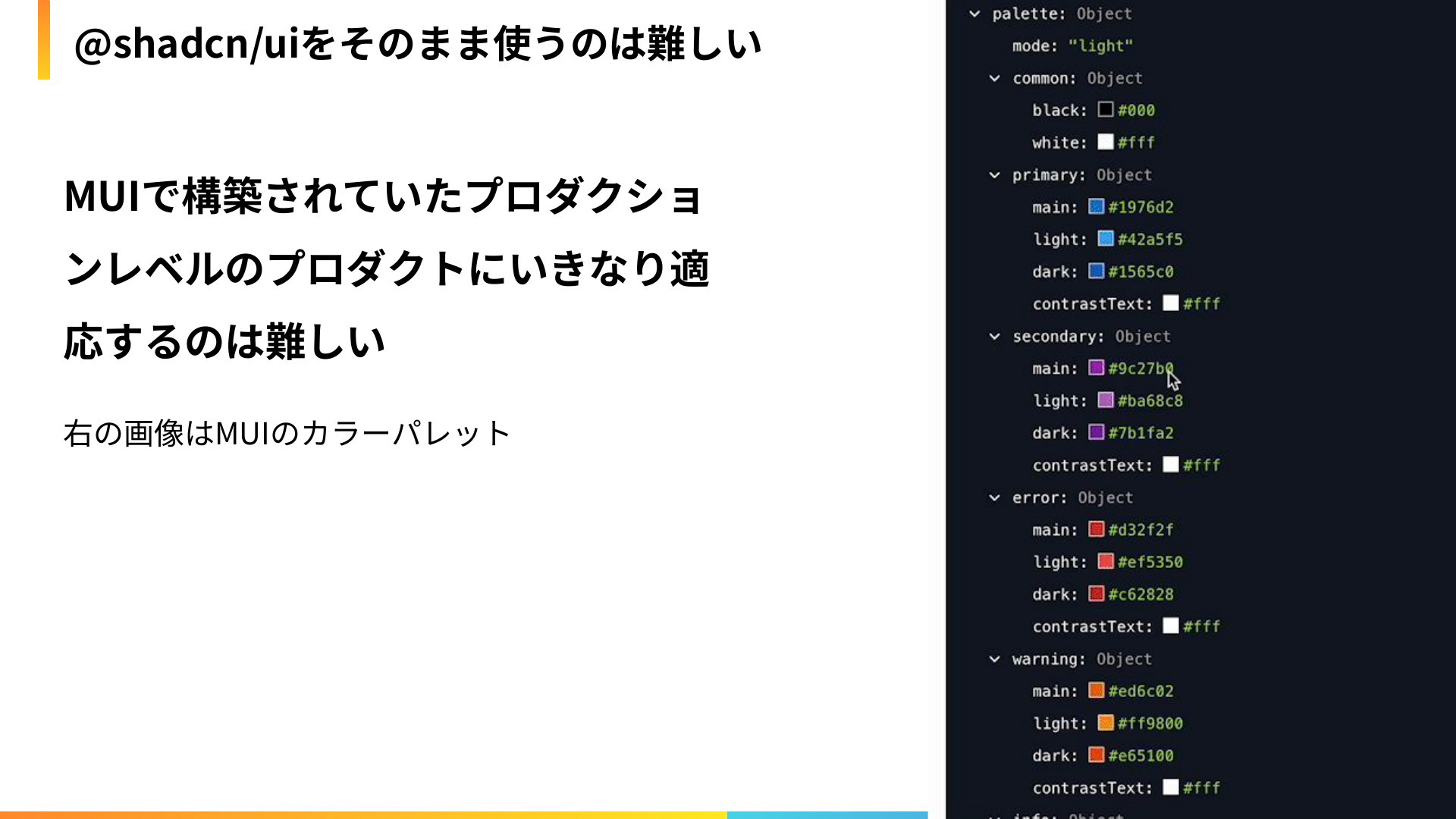The image size is (1456, 819).
Task: Click the #d32f2f hex value text
Action: pyautogui.click(x=1141, y=530)
